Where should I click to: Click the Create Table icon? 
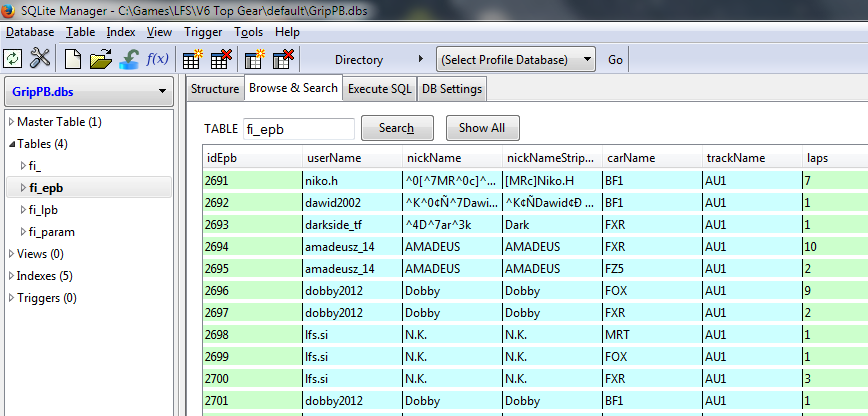click(193, 58)
